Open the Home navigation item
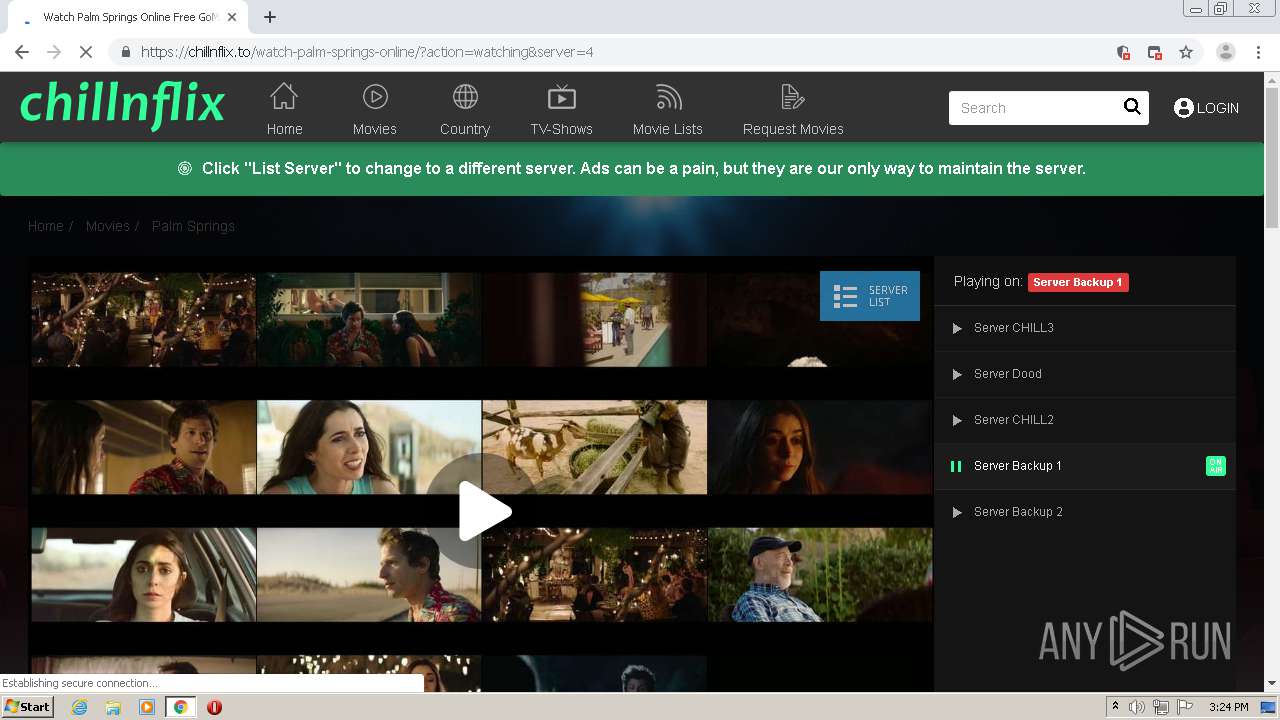 284,109
